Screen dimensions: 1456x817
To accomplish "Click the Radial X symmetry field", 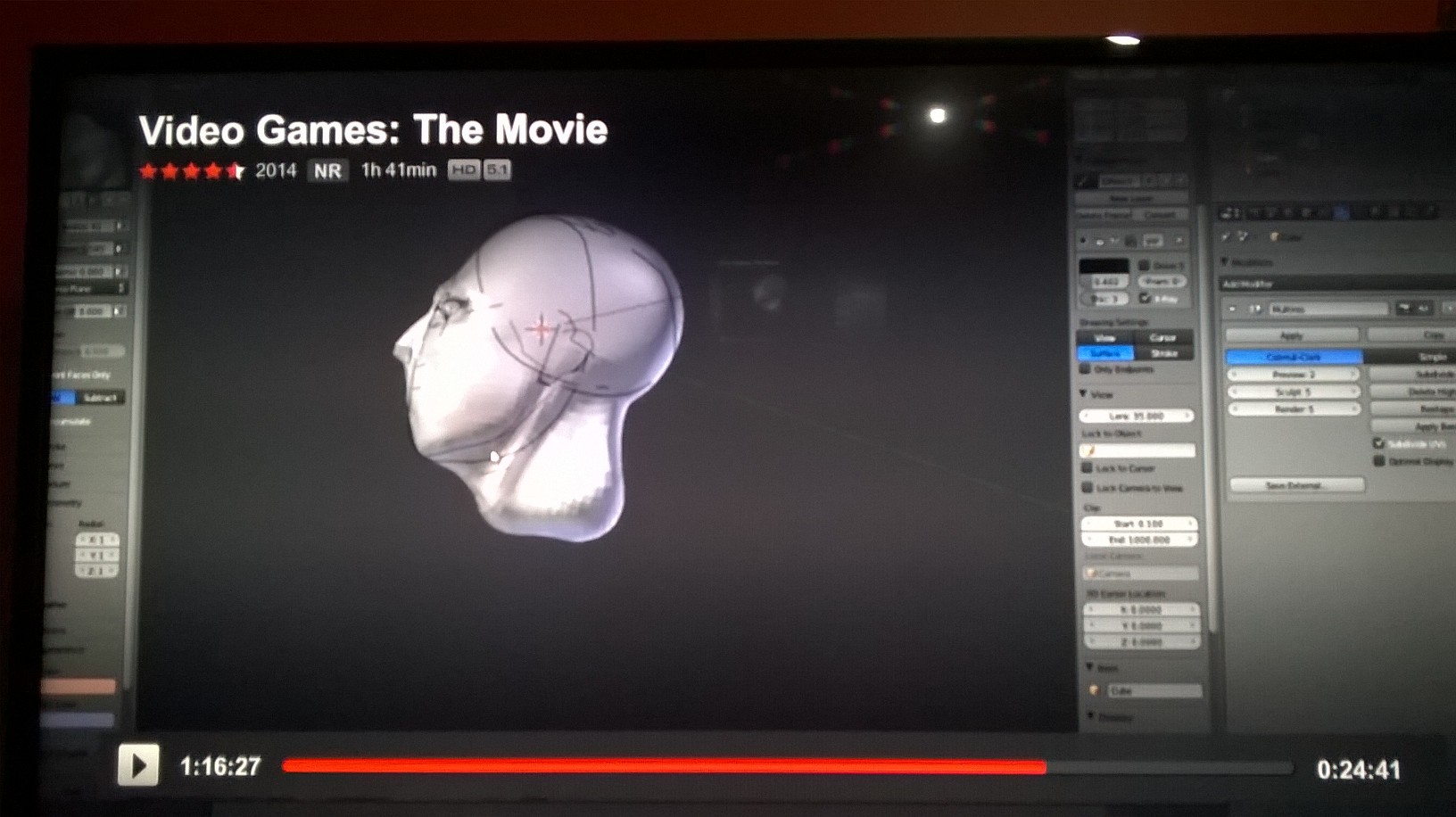I will pyautogui.click(x=95, y=540).
